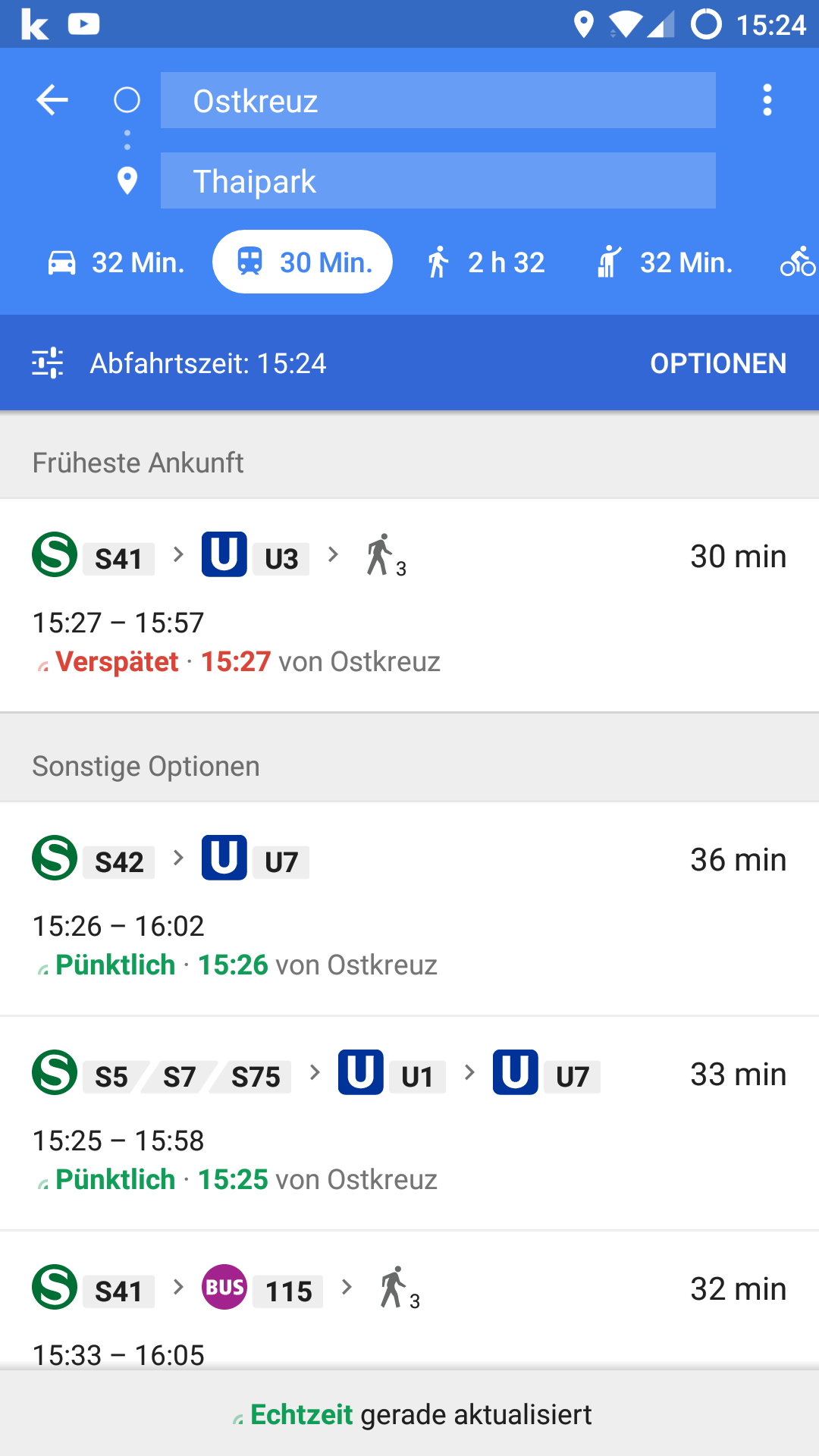Change departure time Abfahrtszeit: 15:24
The image size is (819, 1456).
pyautogui.click(x=209, y=363)
